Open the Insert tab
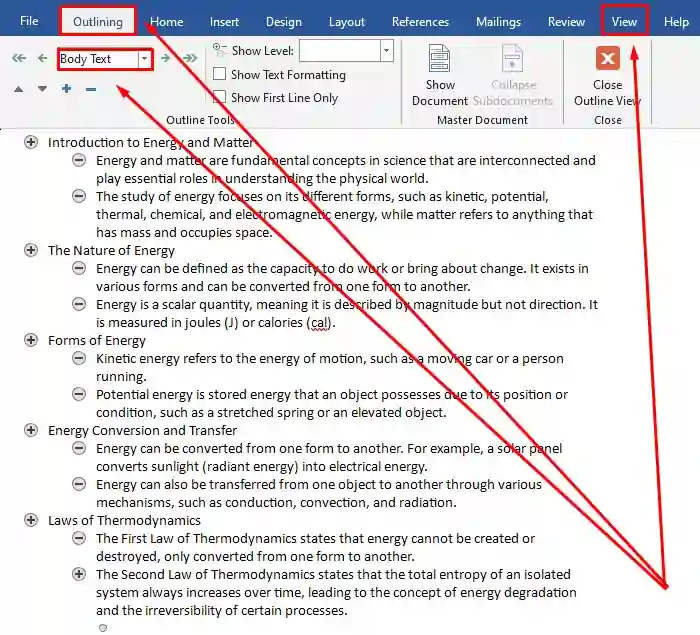The height and width of the screenshot is (635, 700). point(224,21)
